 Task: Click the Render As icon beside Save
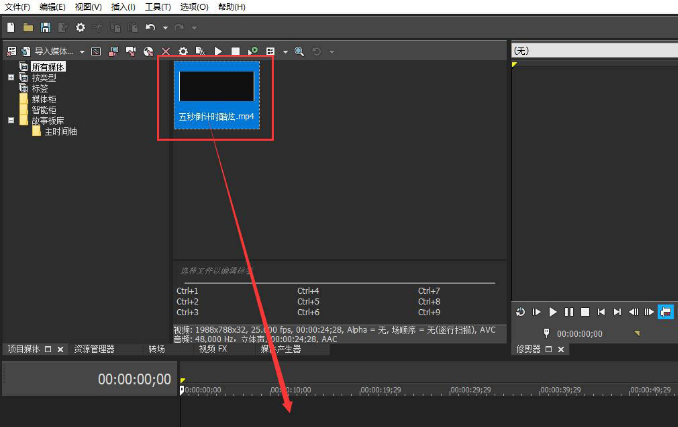pyautogui.click(x=63, y=28)
